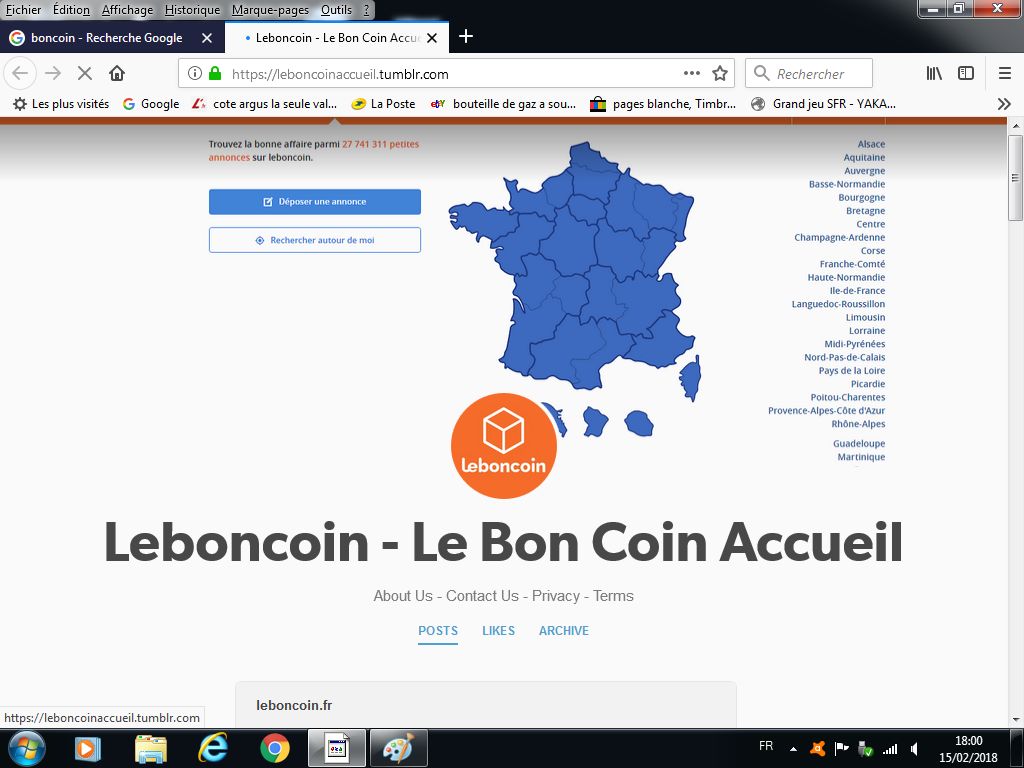1024x768 pixels.
Task: Open the hamburger application menu
Action: pos(1004,73)
